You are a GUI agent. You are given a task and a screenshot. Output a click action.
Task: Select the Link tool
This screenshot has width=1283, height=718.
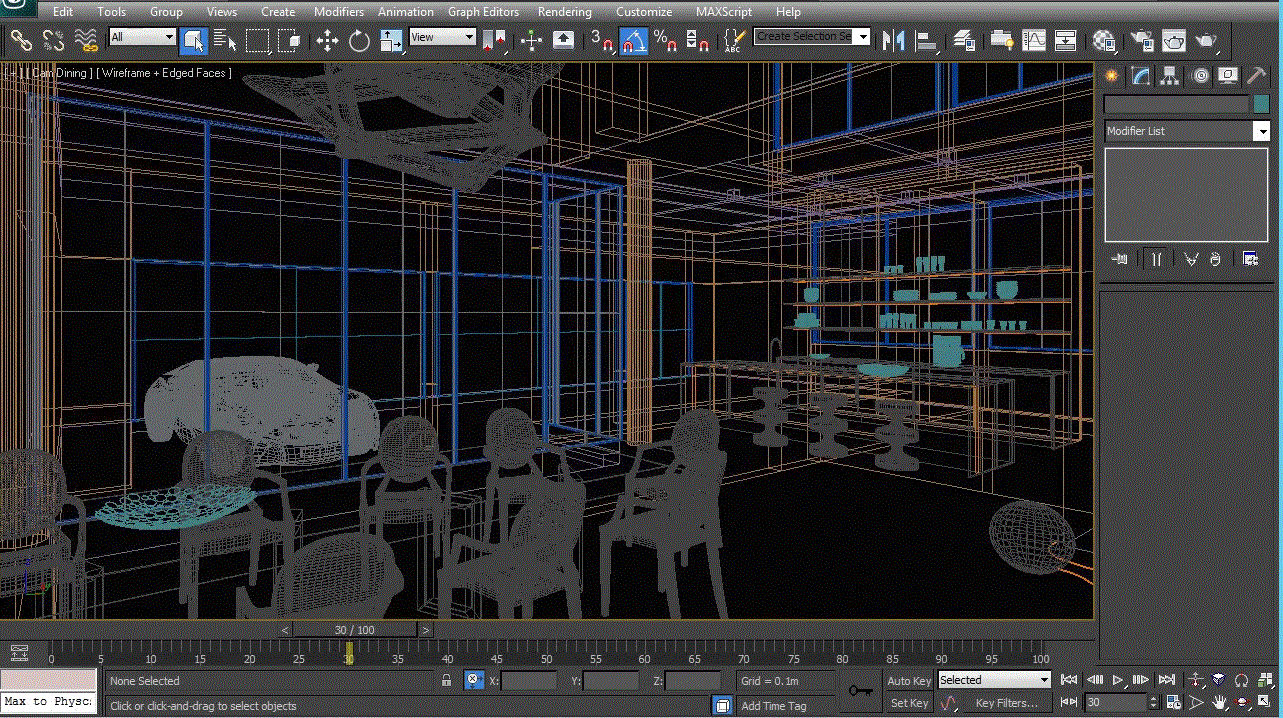pos(21,40)
